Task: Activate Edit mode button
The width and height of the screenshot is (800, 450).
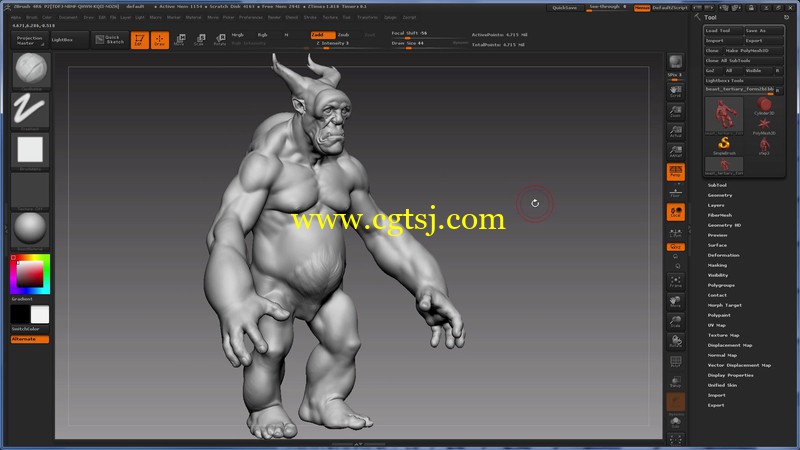Action: coord(139,40)
